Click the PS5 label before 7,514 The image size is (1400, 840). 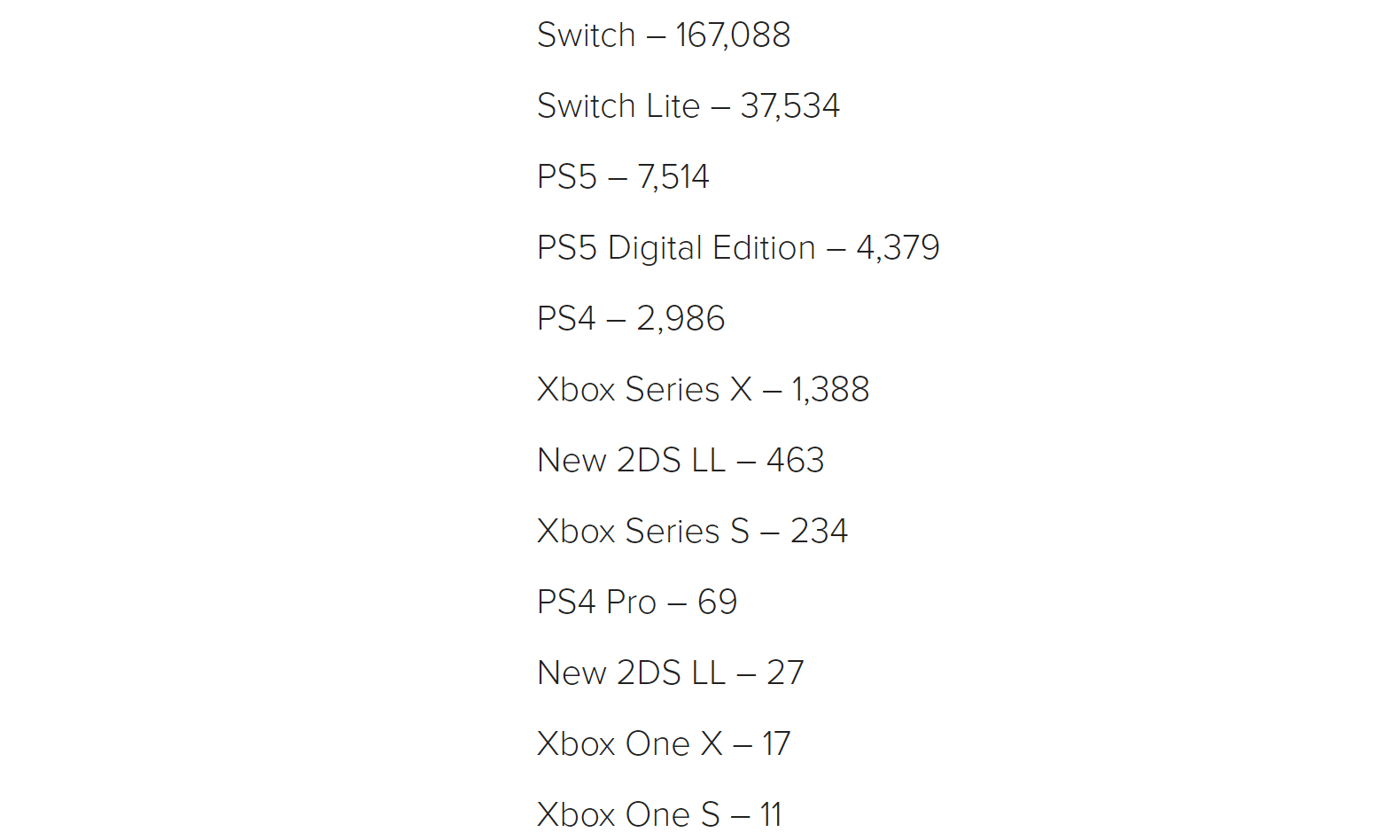tap(567, 177)
